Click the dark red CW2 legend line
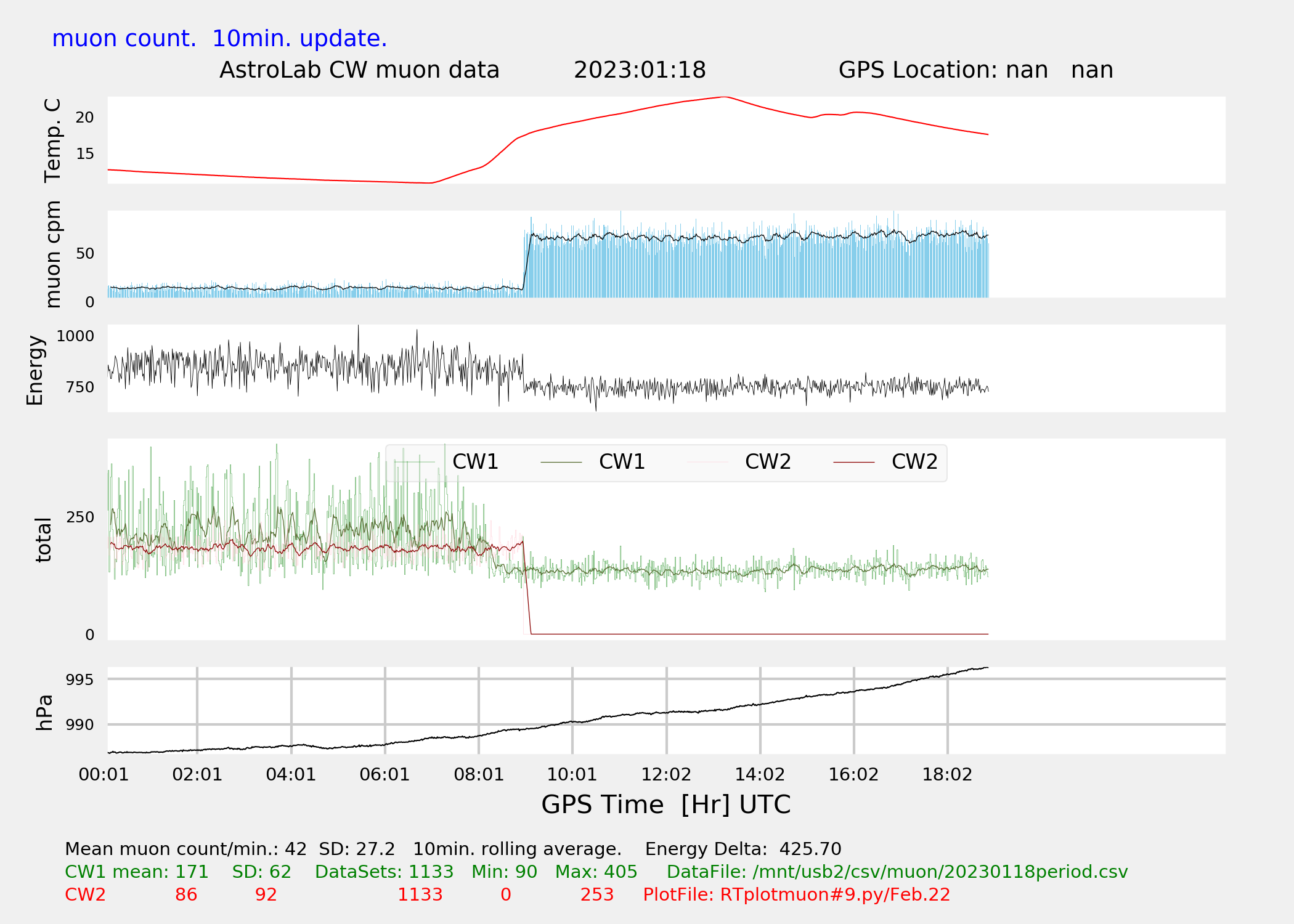Screen dimensions: 1294x924 [x=853, y=462]
